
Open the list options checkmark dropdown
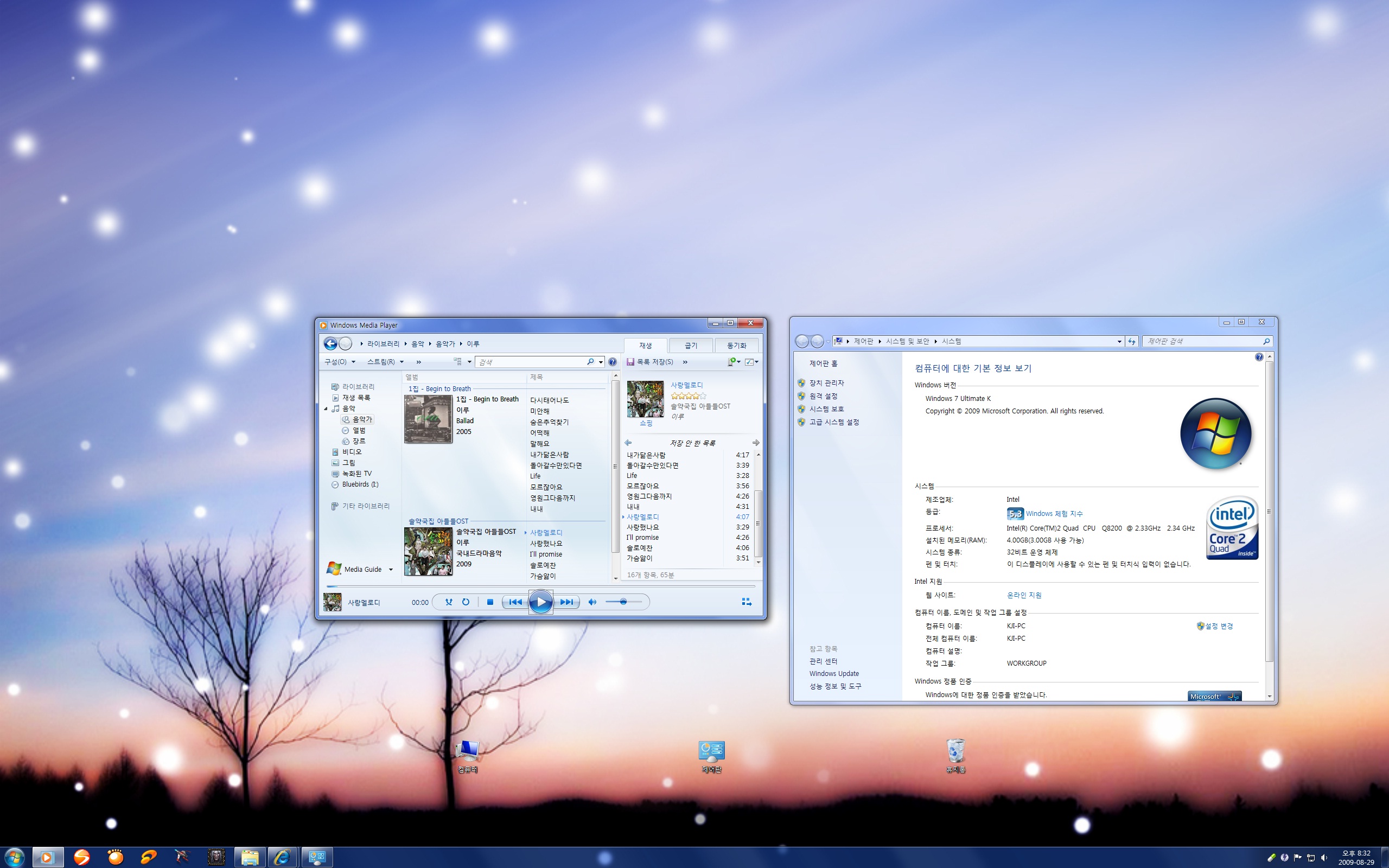pos(751,362)
